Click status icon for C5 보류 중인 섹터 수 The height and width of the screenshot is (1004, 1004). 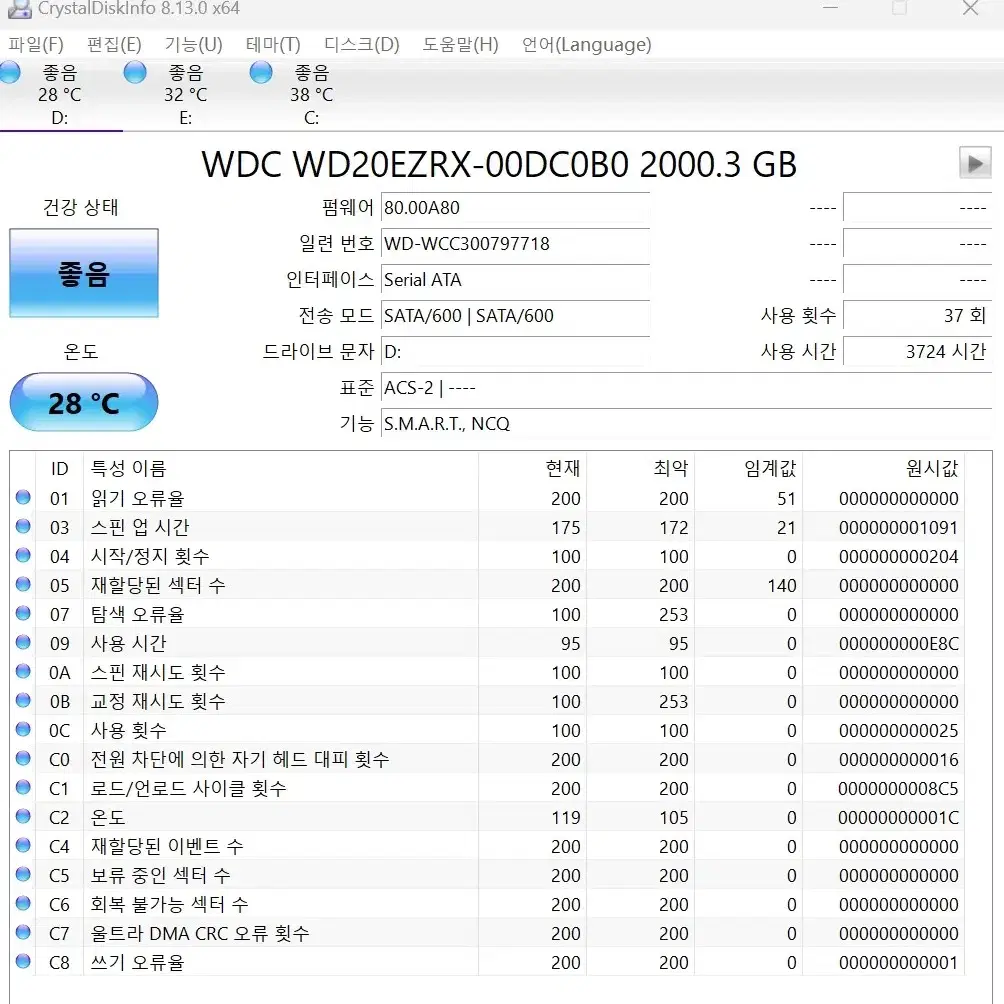pos(23,874)
